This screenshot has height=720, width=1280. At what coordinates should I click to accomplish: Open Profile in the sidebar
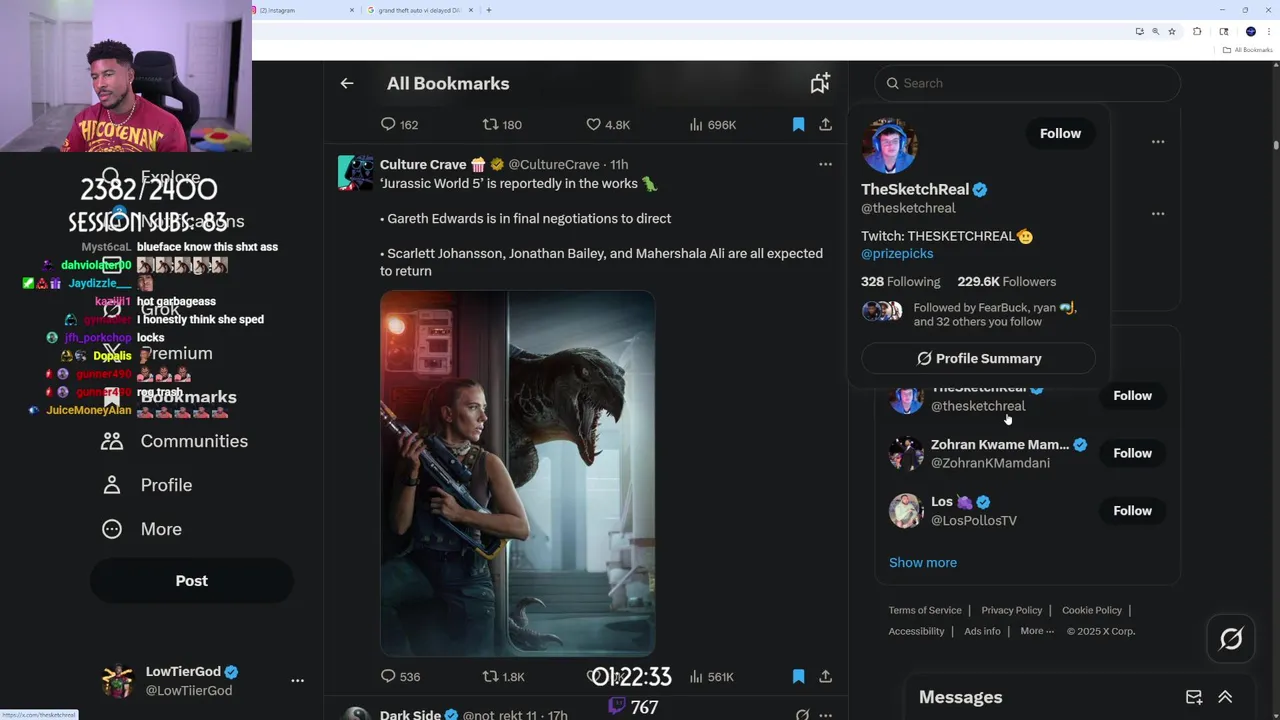coord(147,485)
